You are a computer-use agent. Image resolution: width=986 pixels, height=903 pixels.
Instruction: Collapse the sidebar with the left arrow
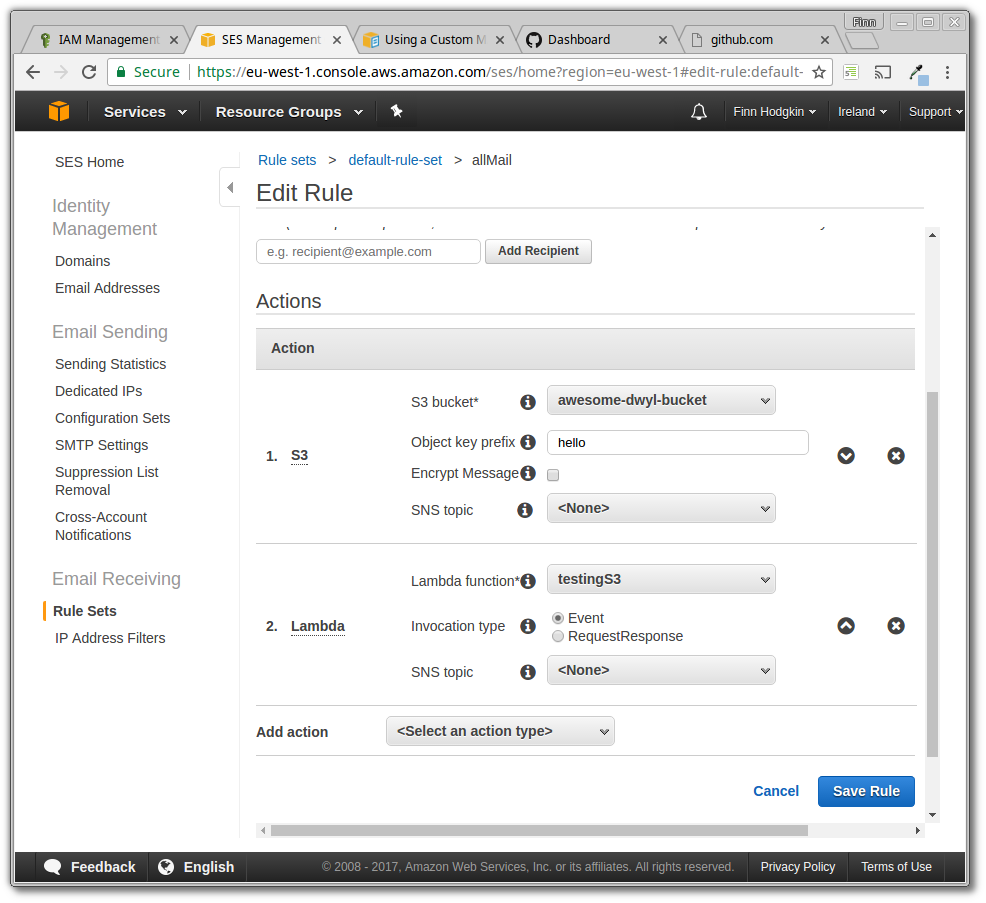click(229, 186)
